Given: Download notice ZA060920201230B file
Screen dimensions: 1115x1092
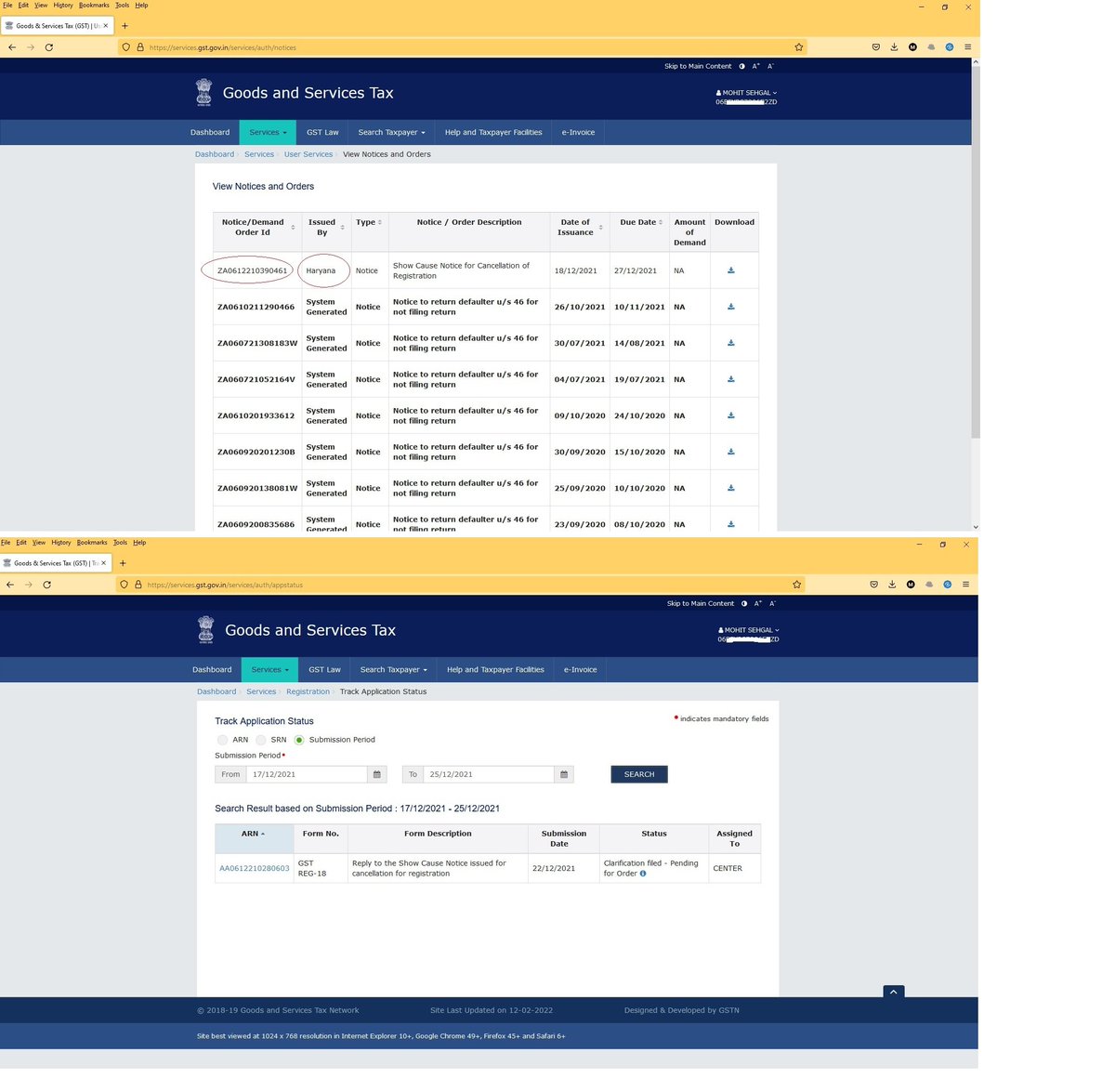Looking at the screenshot, I should 731,452.
